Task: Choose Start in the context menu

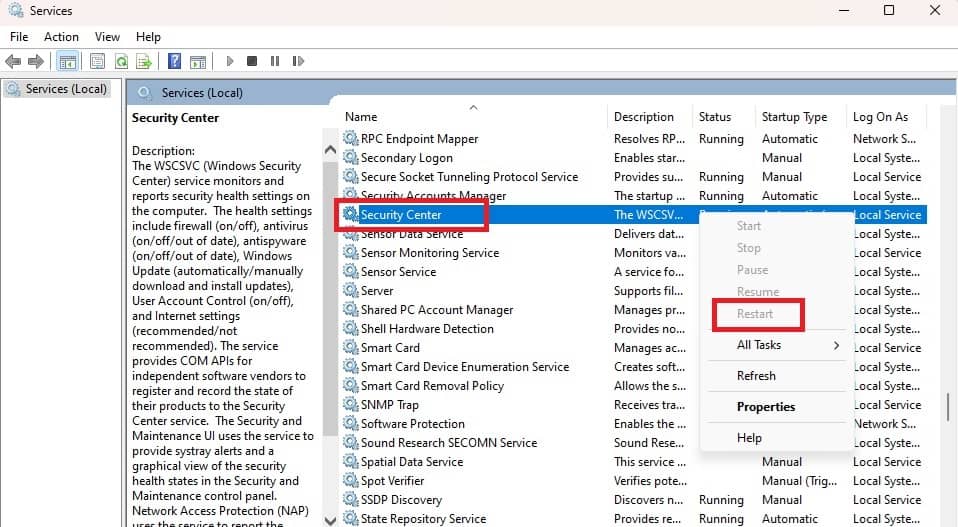Action: [x=748, y=226]
